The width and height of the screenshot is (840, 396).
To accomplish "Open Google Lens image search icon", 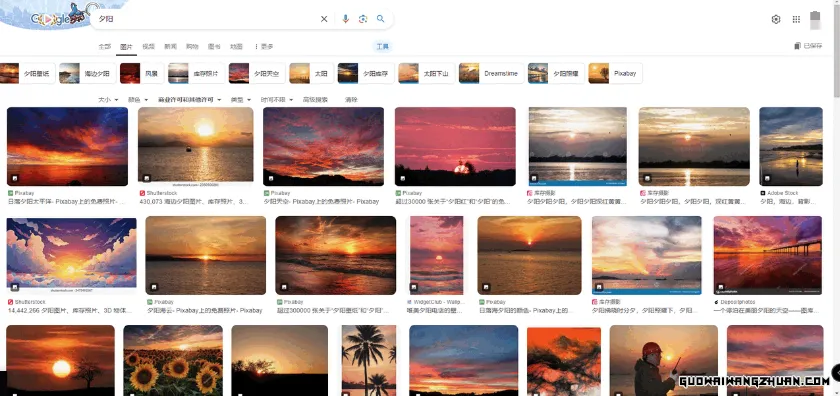I will click(363, 19).
